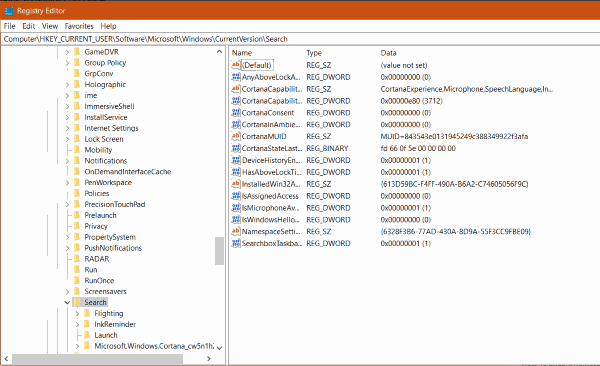Click the tree vertical scrollbar thumb

click(x=219, y=251)
